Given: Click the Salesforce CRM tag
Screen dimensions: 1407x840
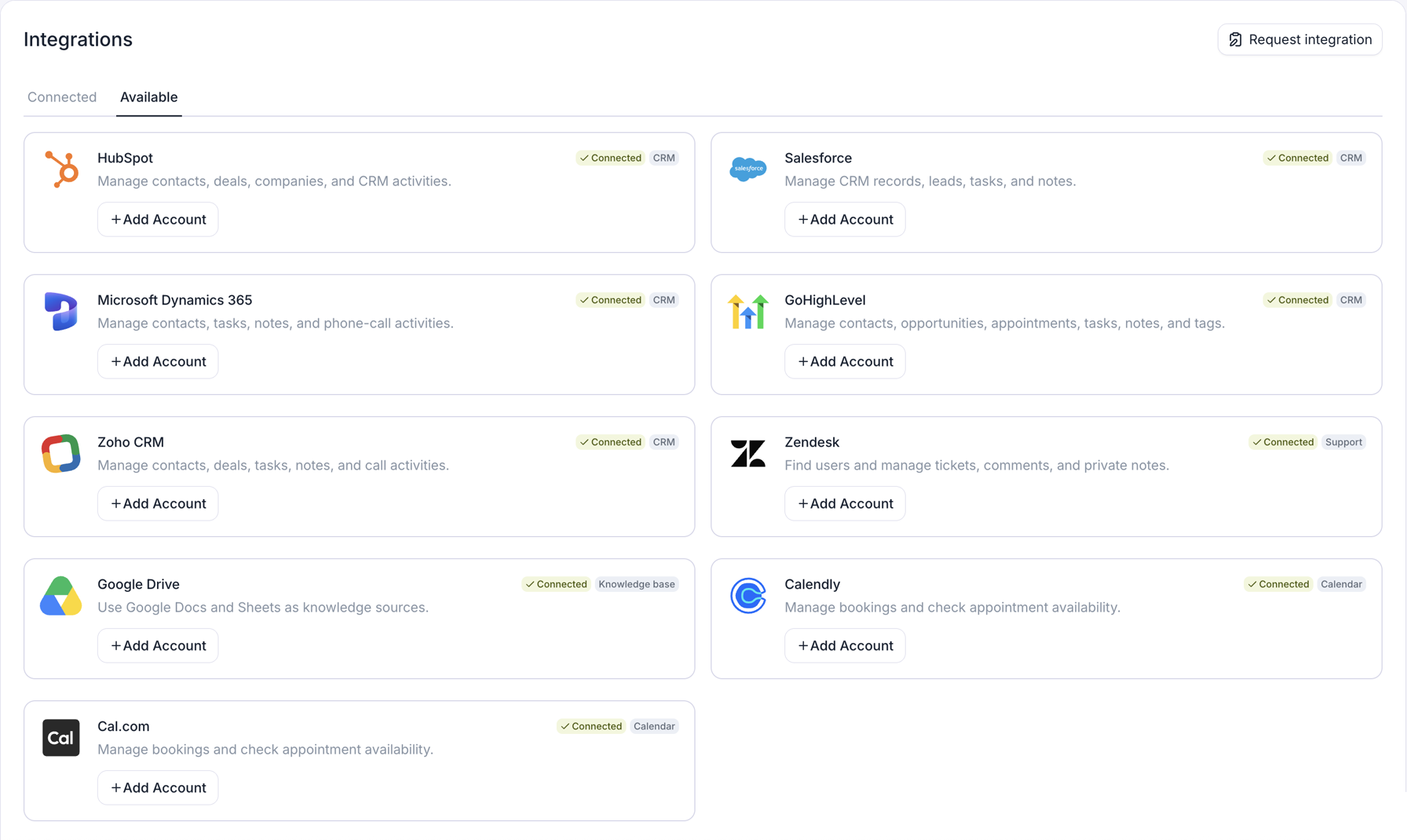Looking at the screenshot, I should 1350,158.
